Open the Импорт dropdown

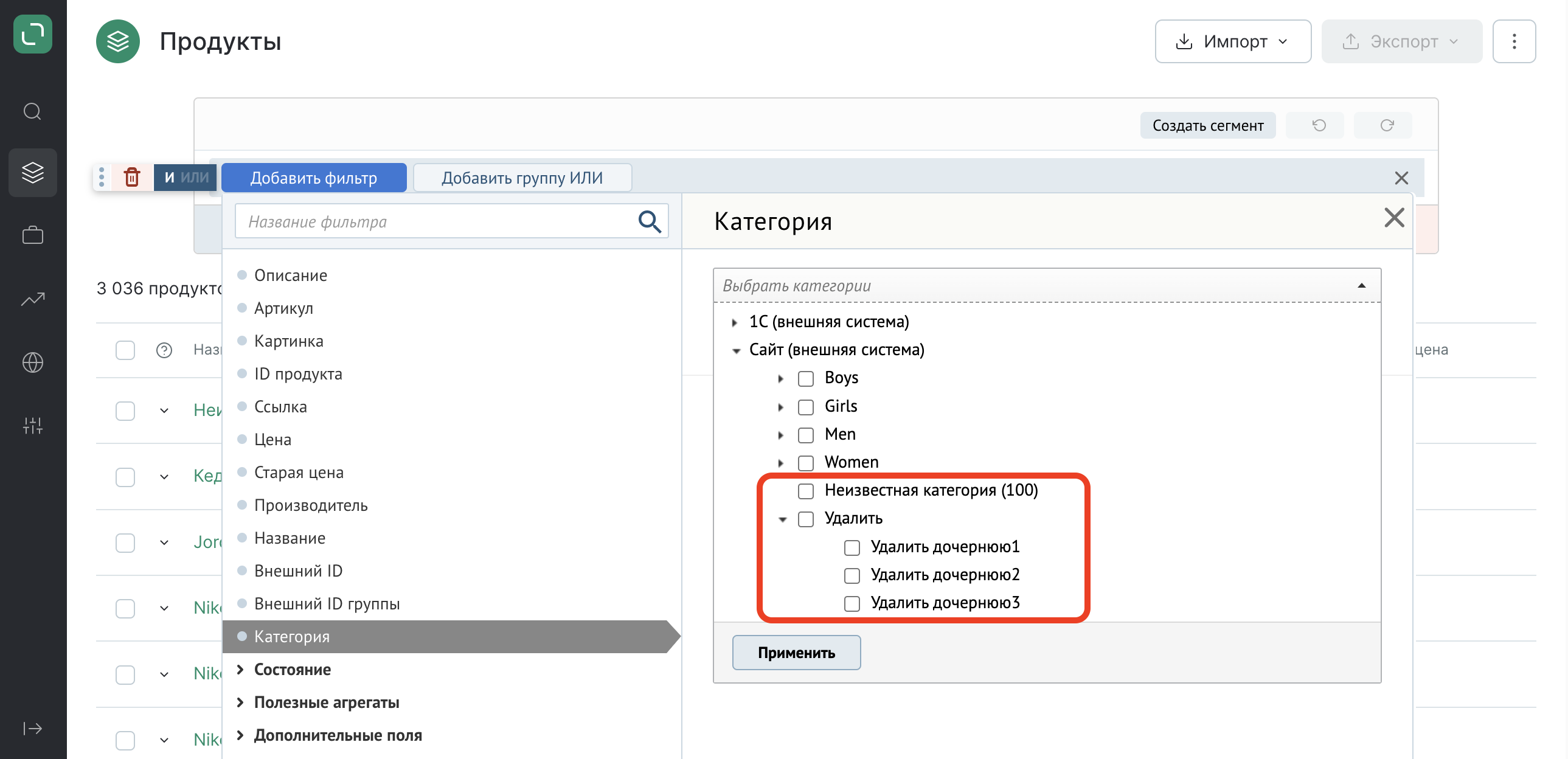click(x=1233, y=41)
